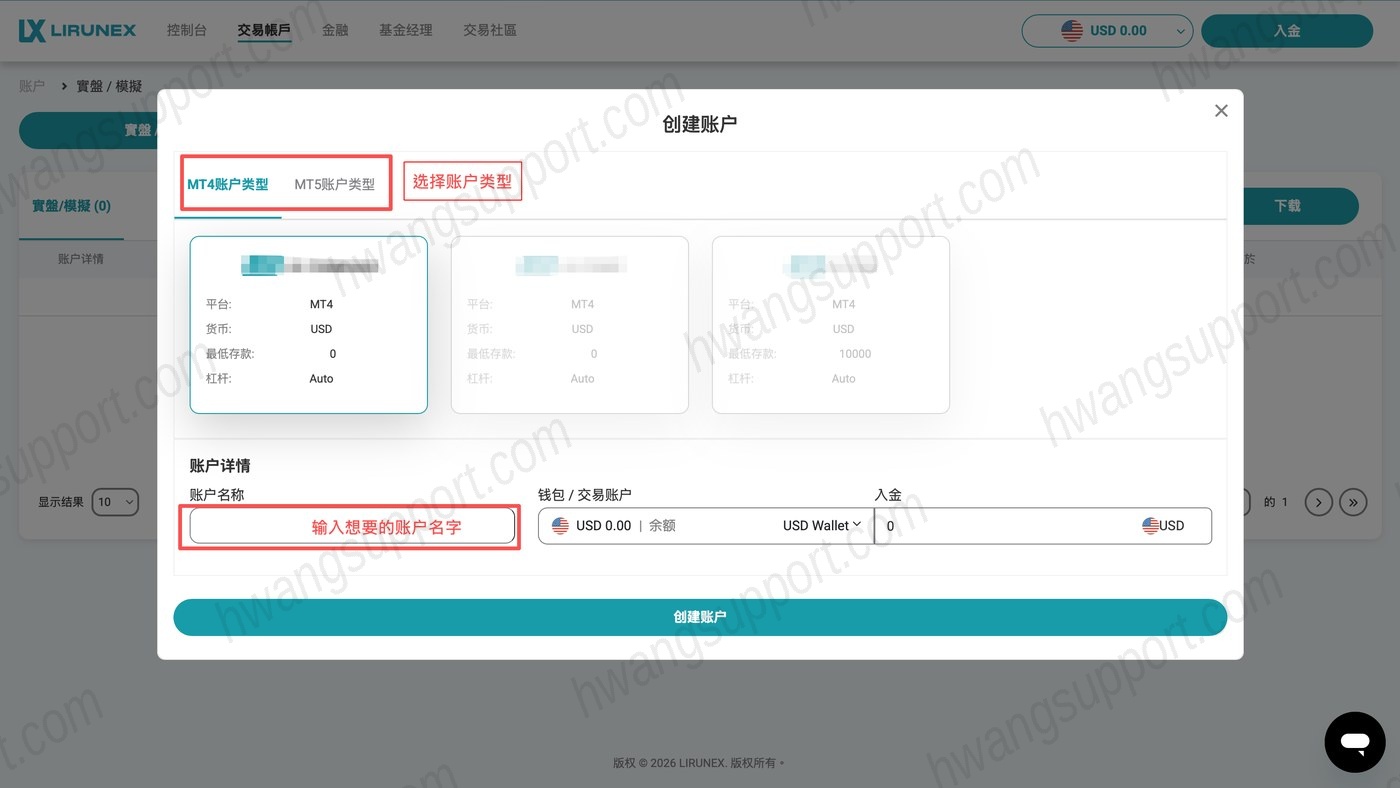Click the 账户详情 section heading
The image size is (1400, 788).
[220, 466]
